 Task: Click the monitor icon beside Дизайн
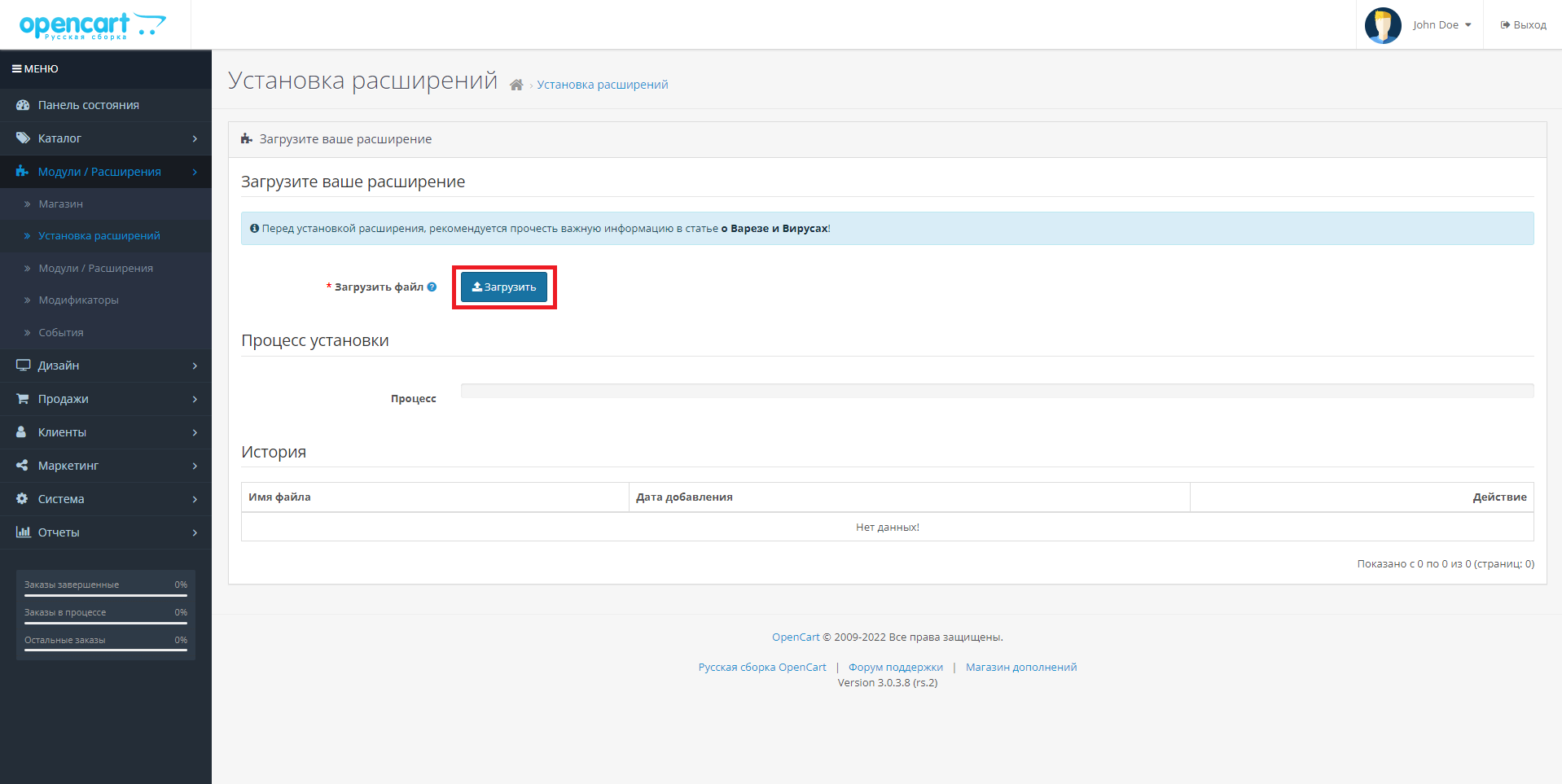click(x=23, y=366)
